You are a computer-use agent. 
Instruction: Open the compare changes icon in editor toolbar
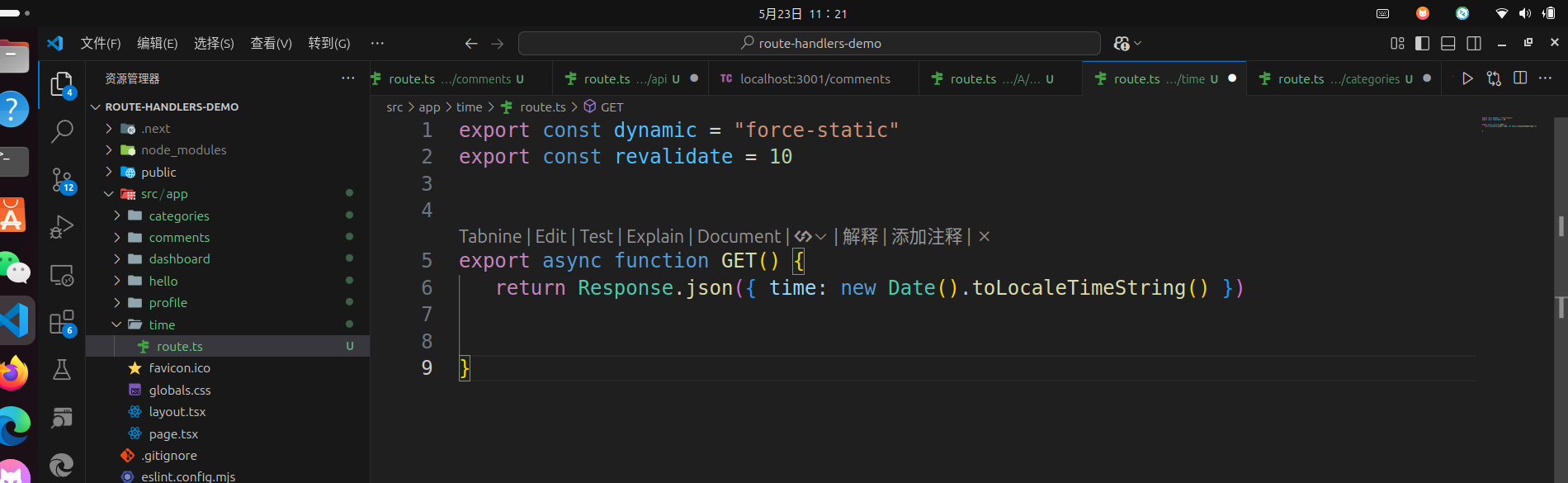[1494, 78]
